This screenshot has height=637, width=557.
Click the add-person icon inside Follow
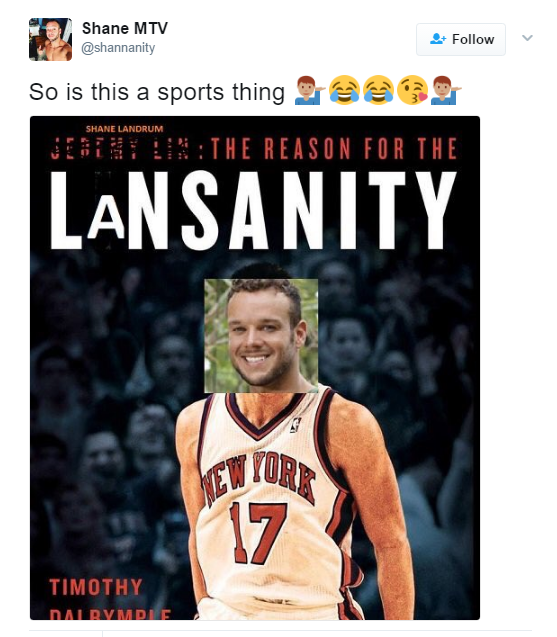438,39
